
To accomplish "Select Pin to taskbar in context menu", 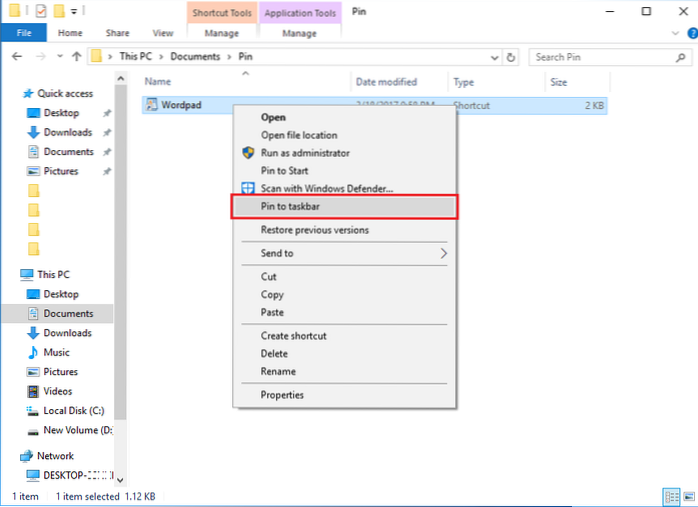I will click(x=344, y=206).
